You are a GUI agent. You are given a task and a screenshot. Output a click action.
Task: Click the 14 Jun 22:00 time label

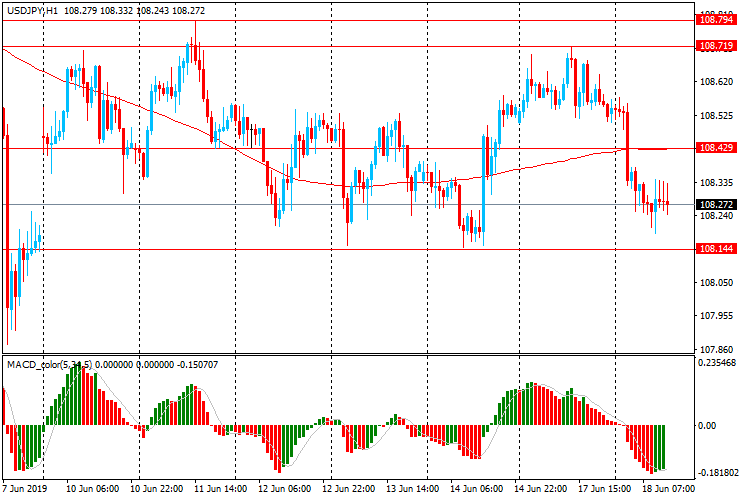click(x=541, y=488)
